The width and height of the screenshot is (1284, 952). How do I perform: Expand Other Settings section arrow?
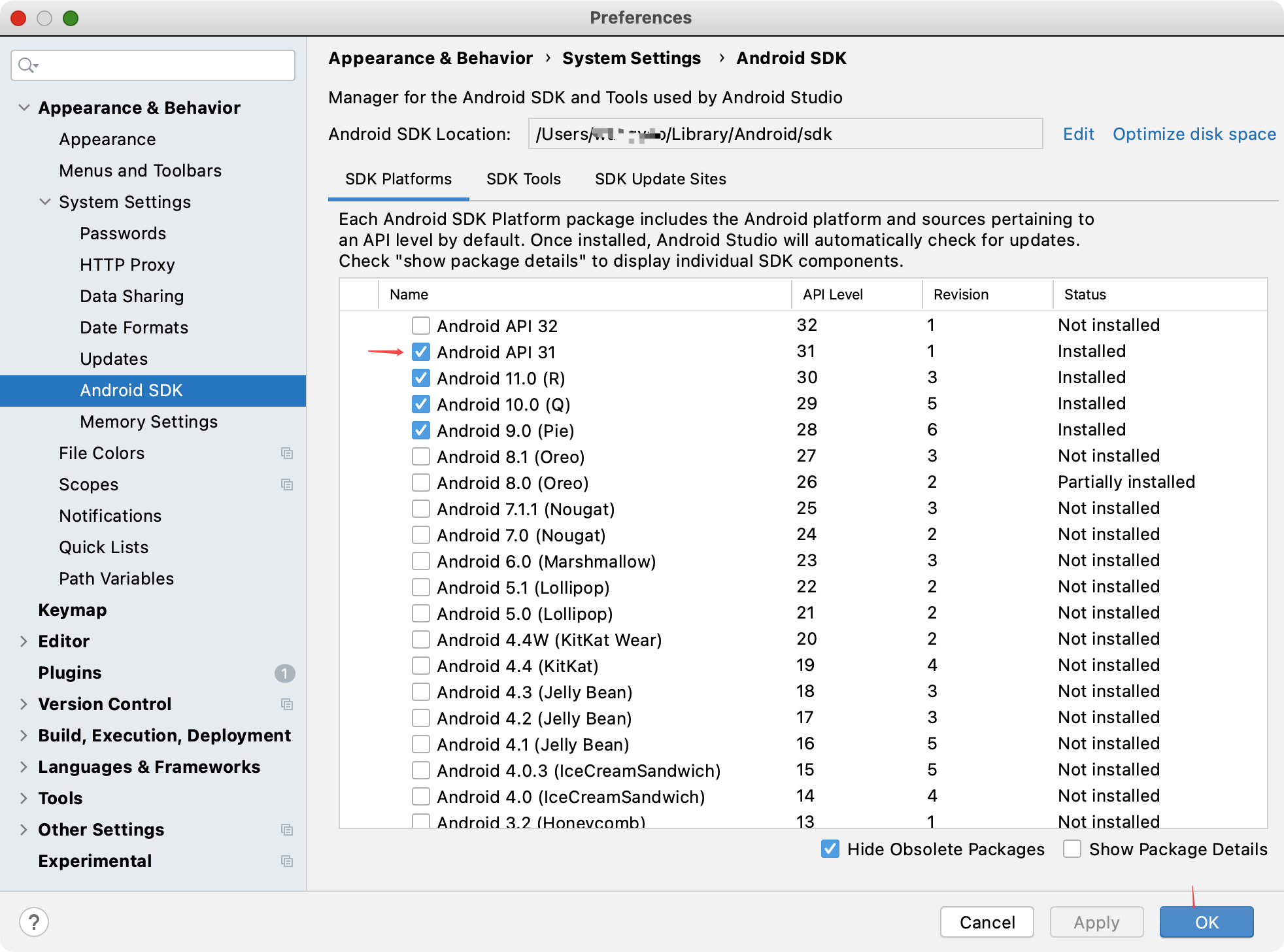24,829
